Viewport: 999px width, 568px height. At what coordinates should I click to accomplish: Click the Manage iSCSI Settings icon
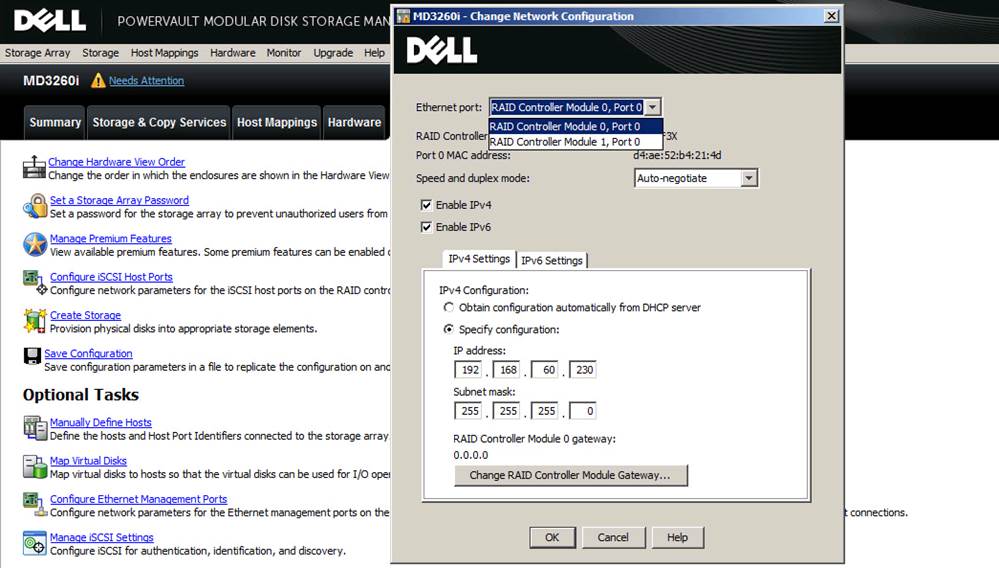click(35, 543)
